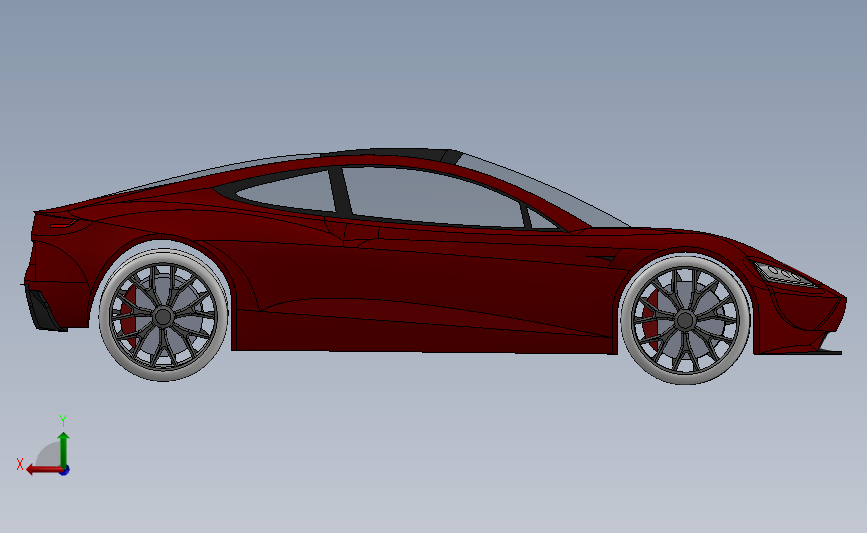The height and width of the screenshot is (533, 867).
Task: Select the rear wheel center hub
Action: tap(163, 316)
